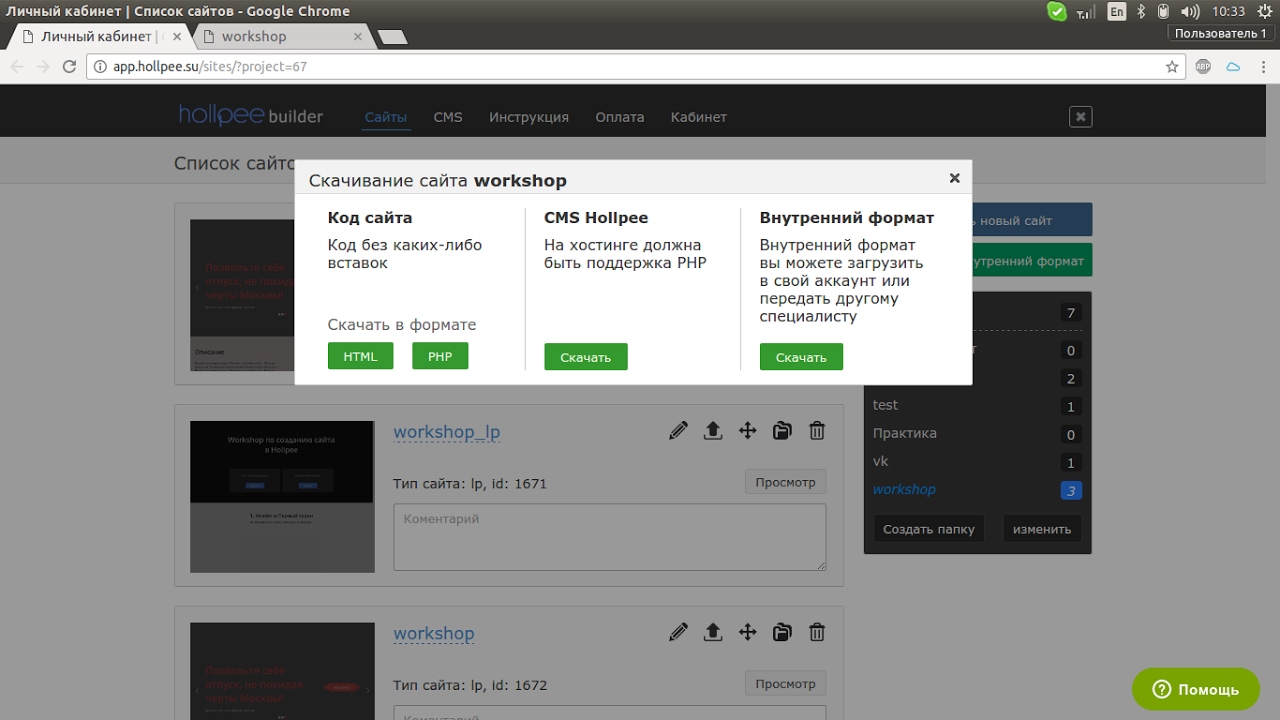Open the Кабинет navigation item
This screenshot has height=720, width=1280.
coord(699,117)
